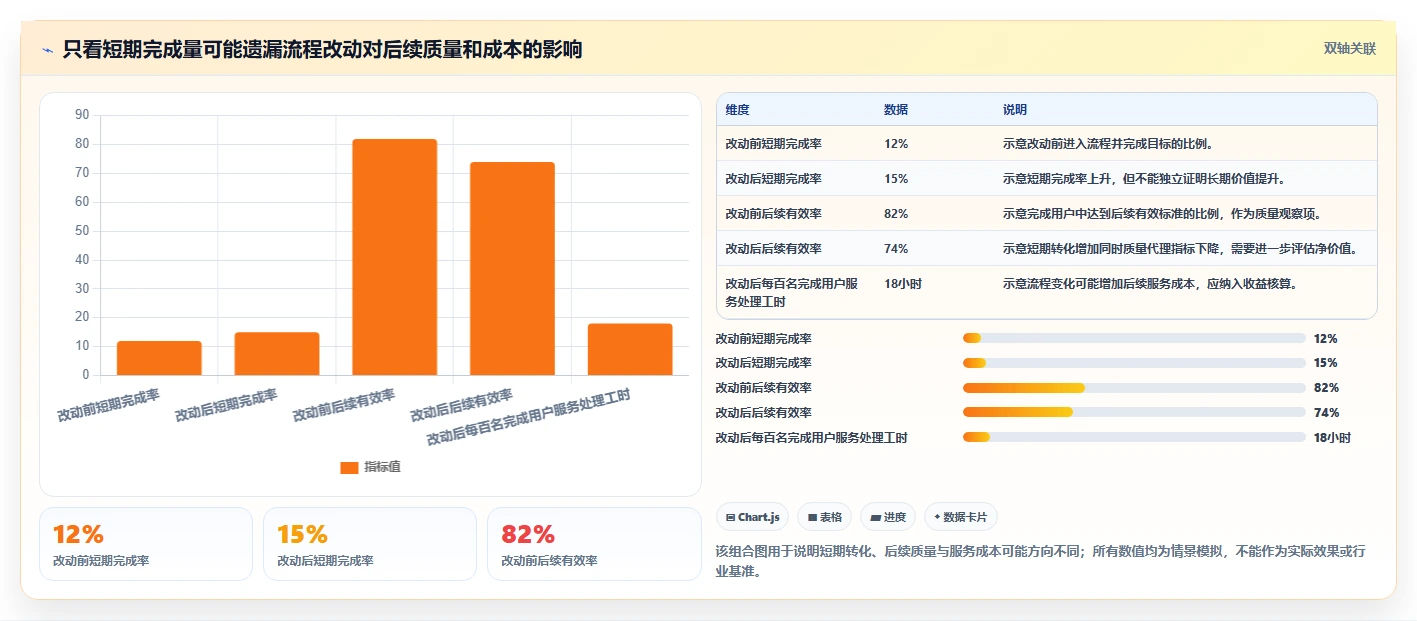Click the card title 只看短期完成量可能遗漏流程改动

coord(322,49)
